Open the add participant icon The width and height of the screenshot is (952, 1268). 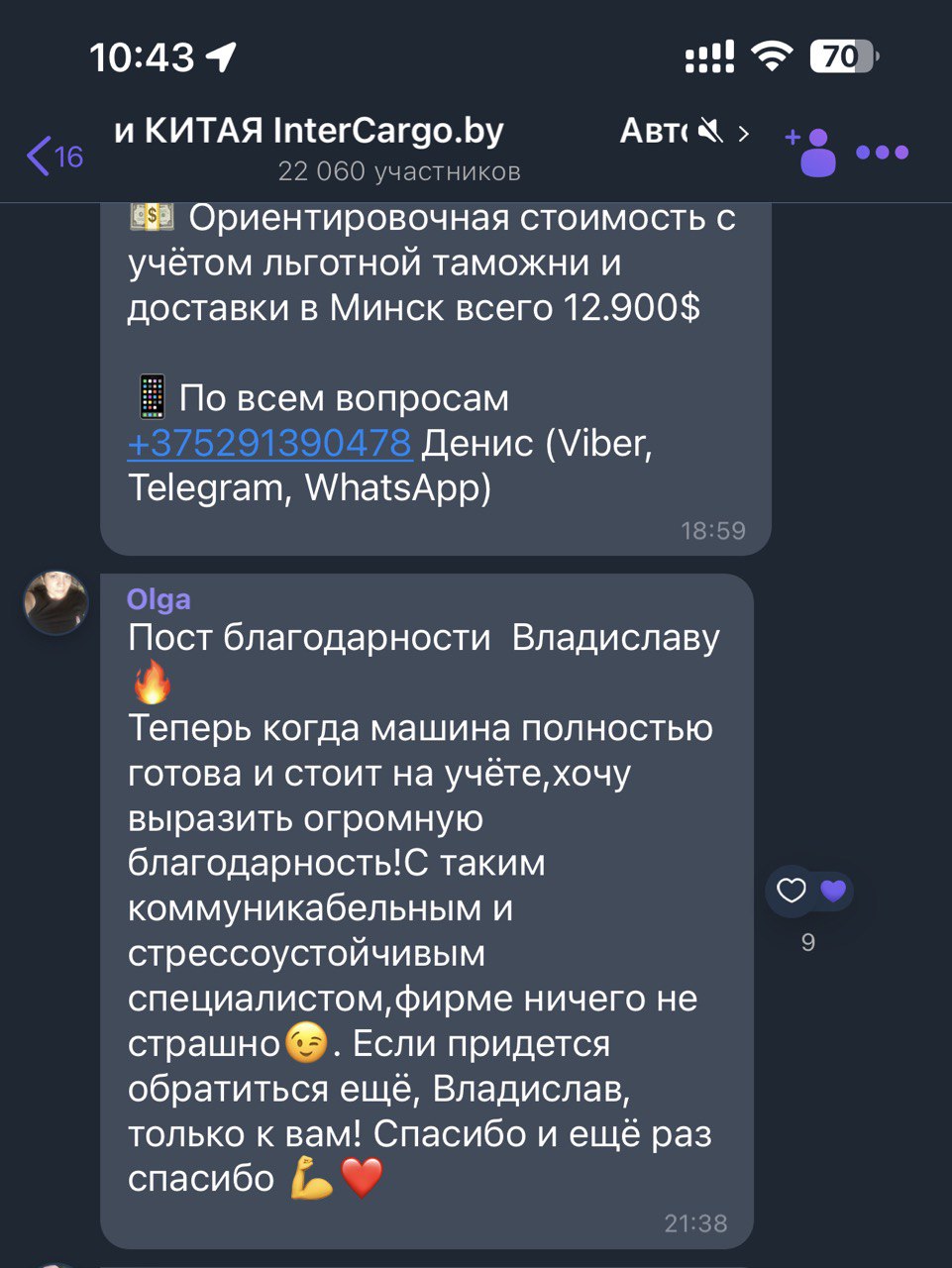(811, 152)
